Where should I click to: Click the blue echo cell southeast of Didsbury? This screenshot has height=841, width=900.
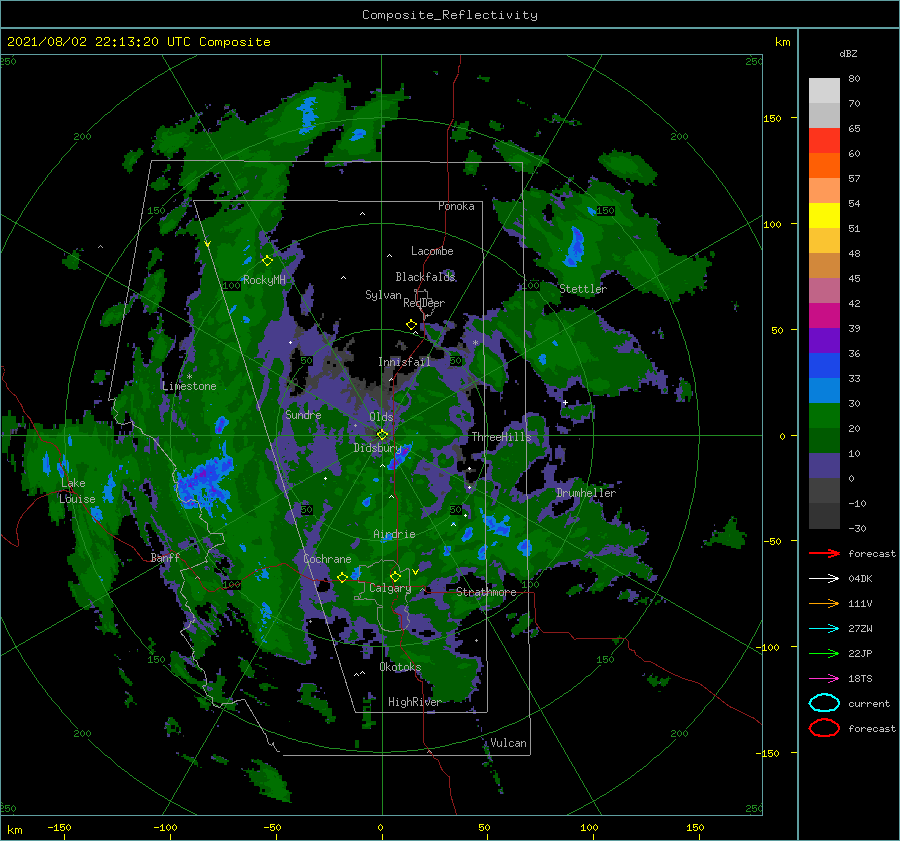[400, 455]
